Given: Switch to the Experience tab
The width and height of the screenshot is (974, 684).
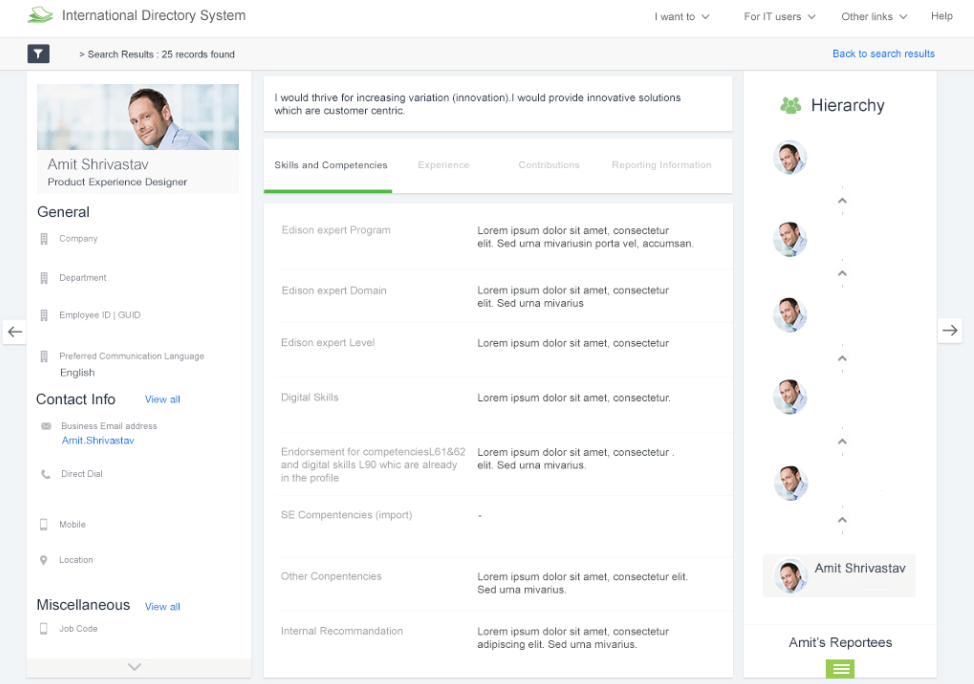Looking at the screenshot, I should (x=444, y=165).
